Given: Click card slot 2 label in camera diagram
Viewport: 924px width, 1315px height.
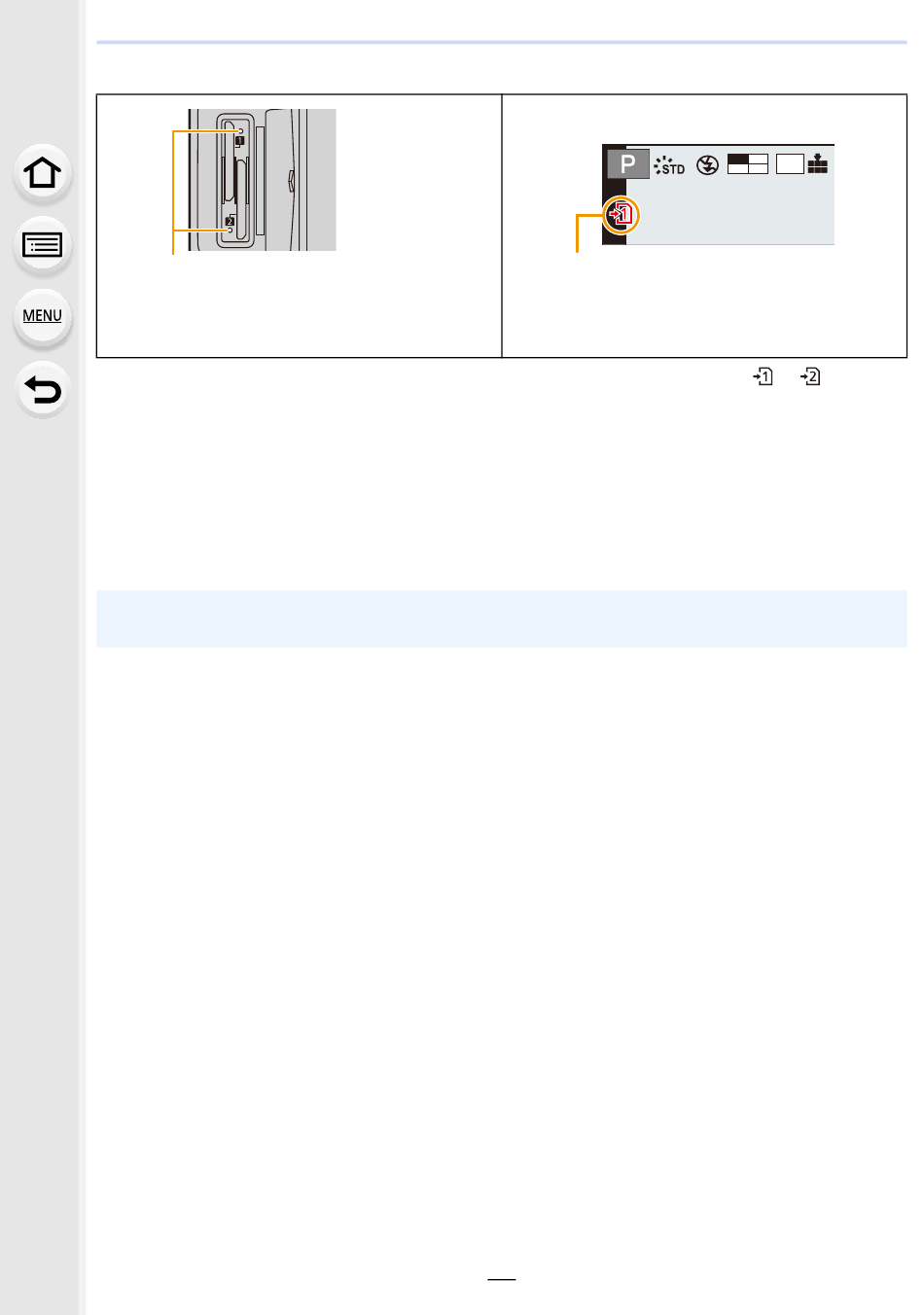Looking at the screenshot, I should 230,221.
